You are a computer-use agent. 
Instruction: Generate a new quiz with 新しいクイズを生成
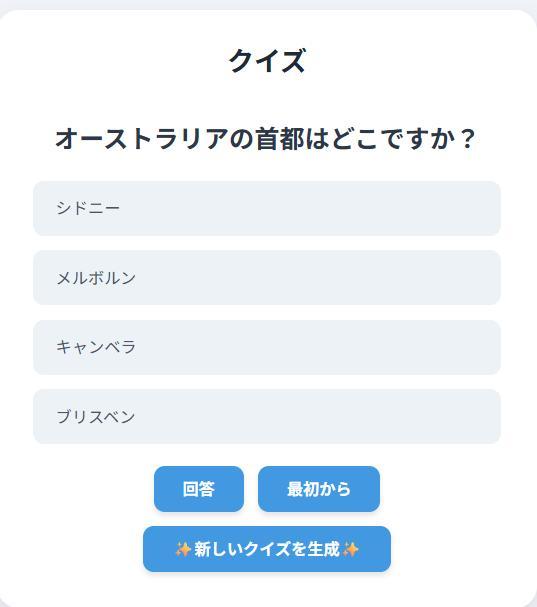pos(267,549)
